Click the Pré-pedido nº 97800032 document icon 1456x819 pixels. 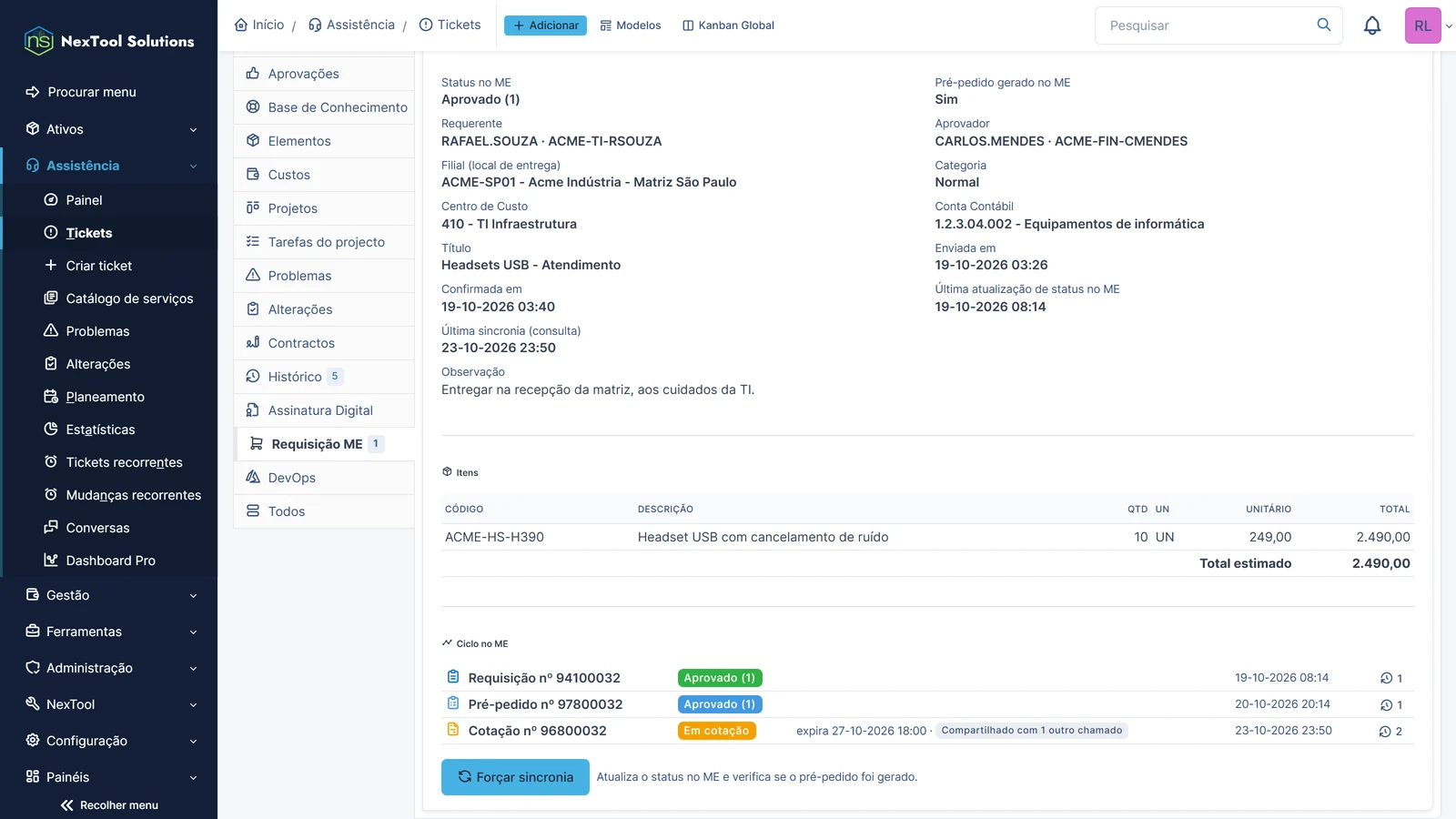(x=453, y=703)
